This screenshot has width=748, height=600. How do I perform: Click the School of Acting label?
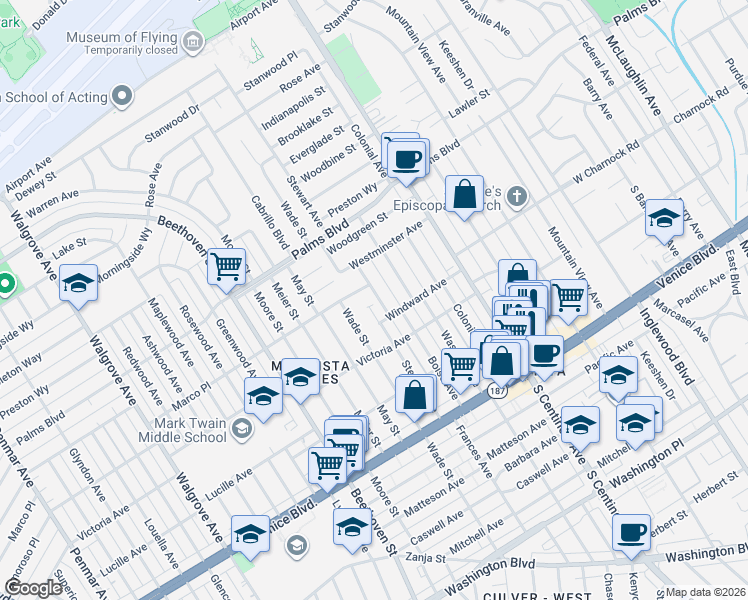coord(54,97)
